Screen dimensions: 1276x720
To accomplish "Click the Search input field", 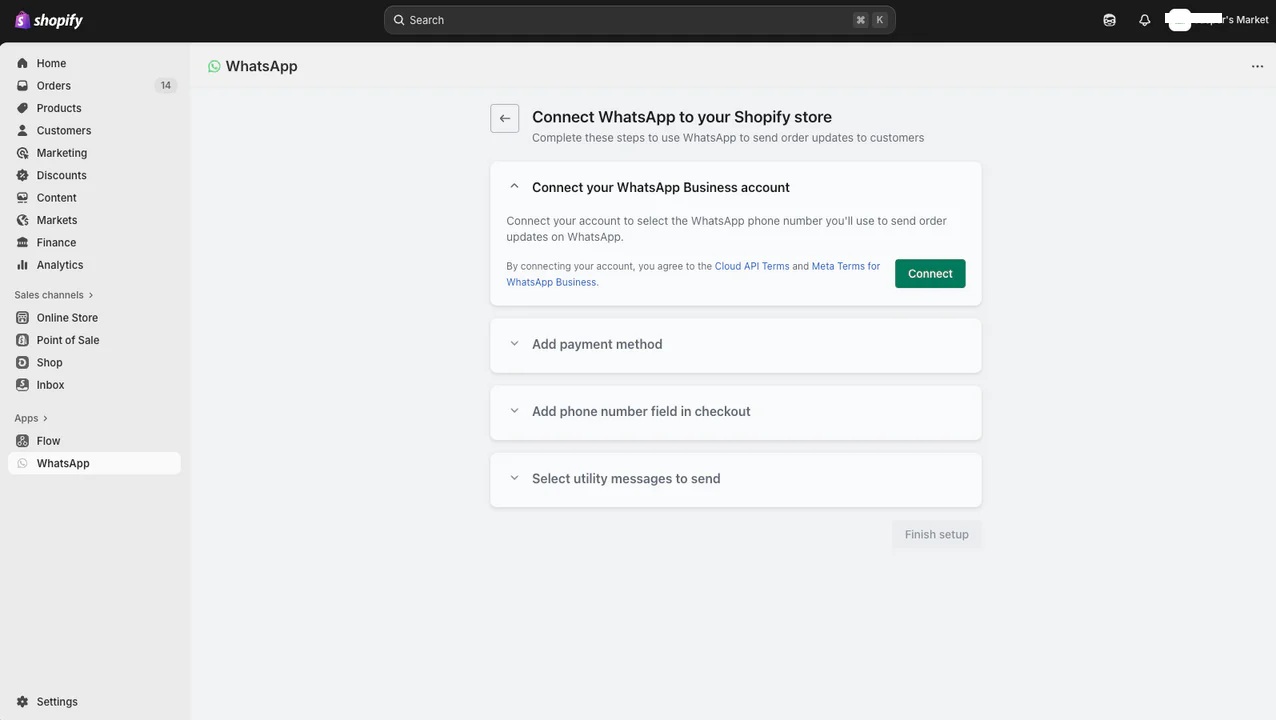I will 640,20.
